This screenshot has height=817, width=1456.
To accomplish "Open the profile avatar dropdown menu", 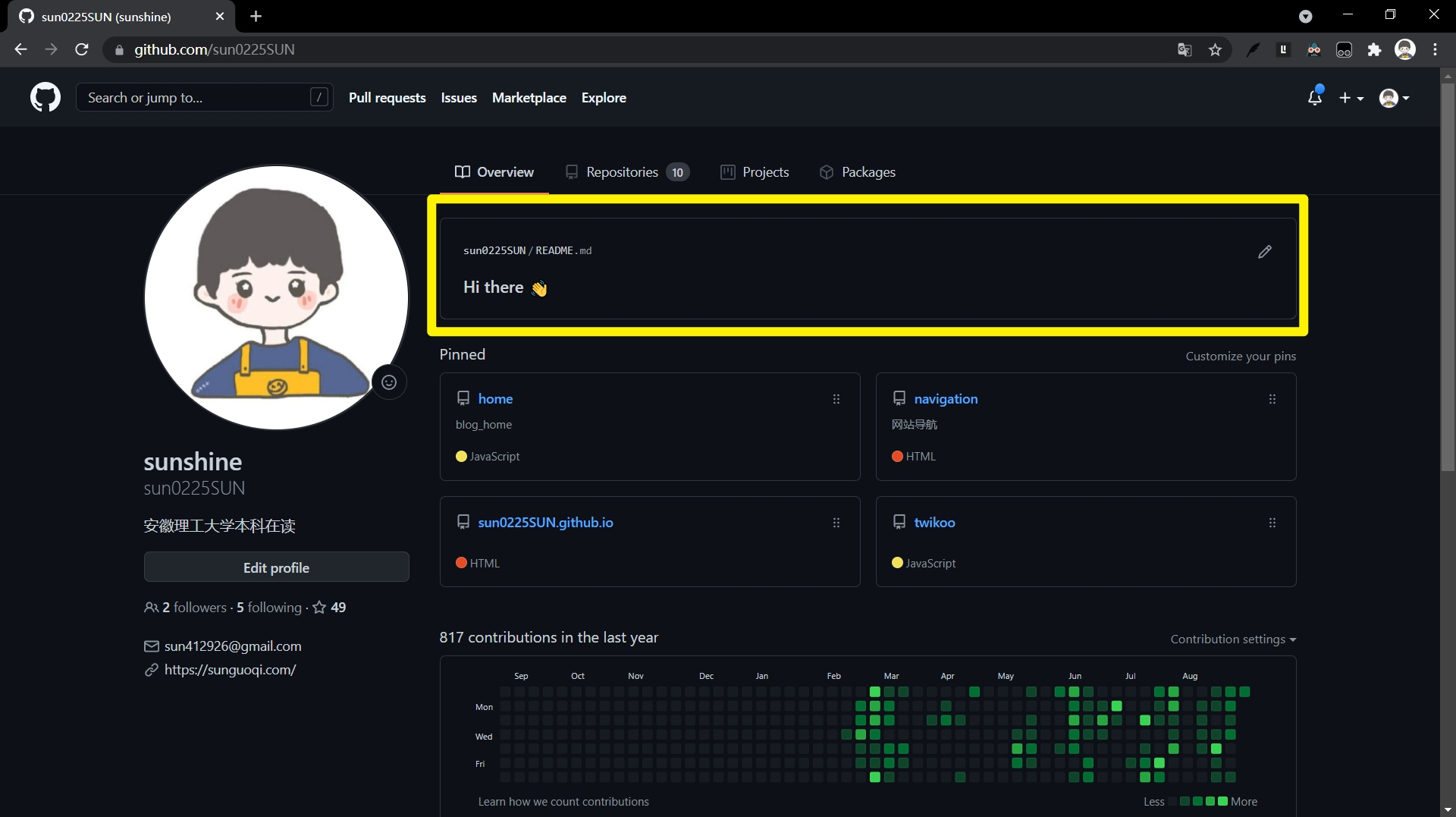I will (1394, 97).
